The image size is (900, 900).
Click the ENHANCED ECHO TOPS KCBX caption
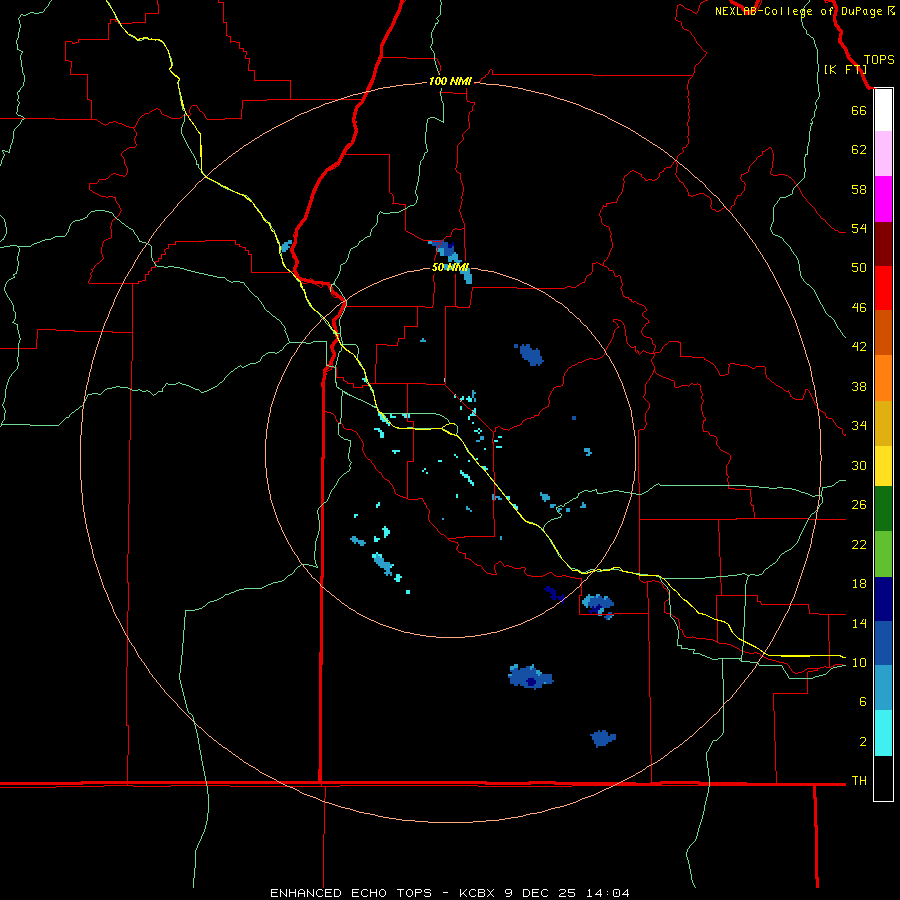point(450,893)
